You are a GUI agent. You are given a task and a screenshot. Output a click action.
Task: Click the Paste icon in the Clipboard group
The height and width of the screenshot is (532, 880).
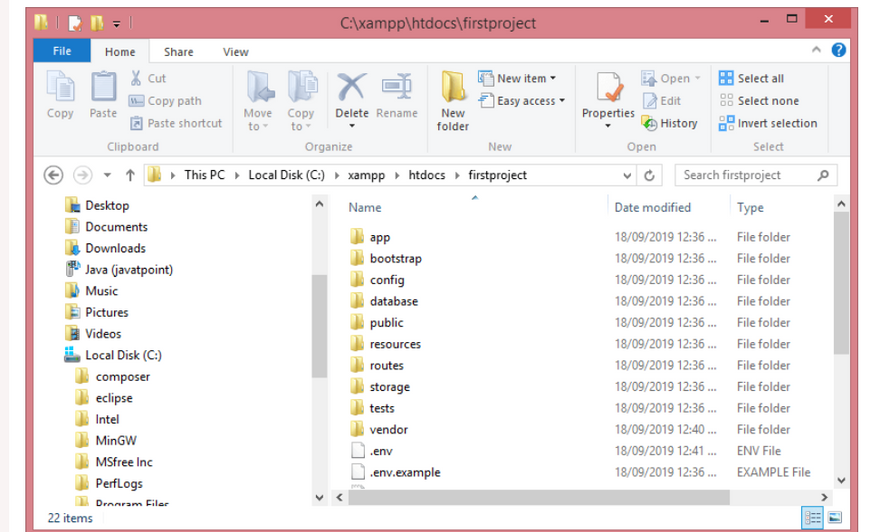[103, 92]
